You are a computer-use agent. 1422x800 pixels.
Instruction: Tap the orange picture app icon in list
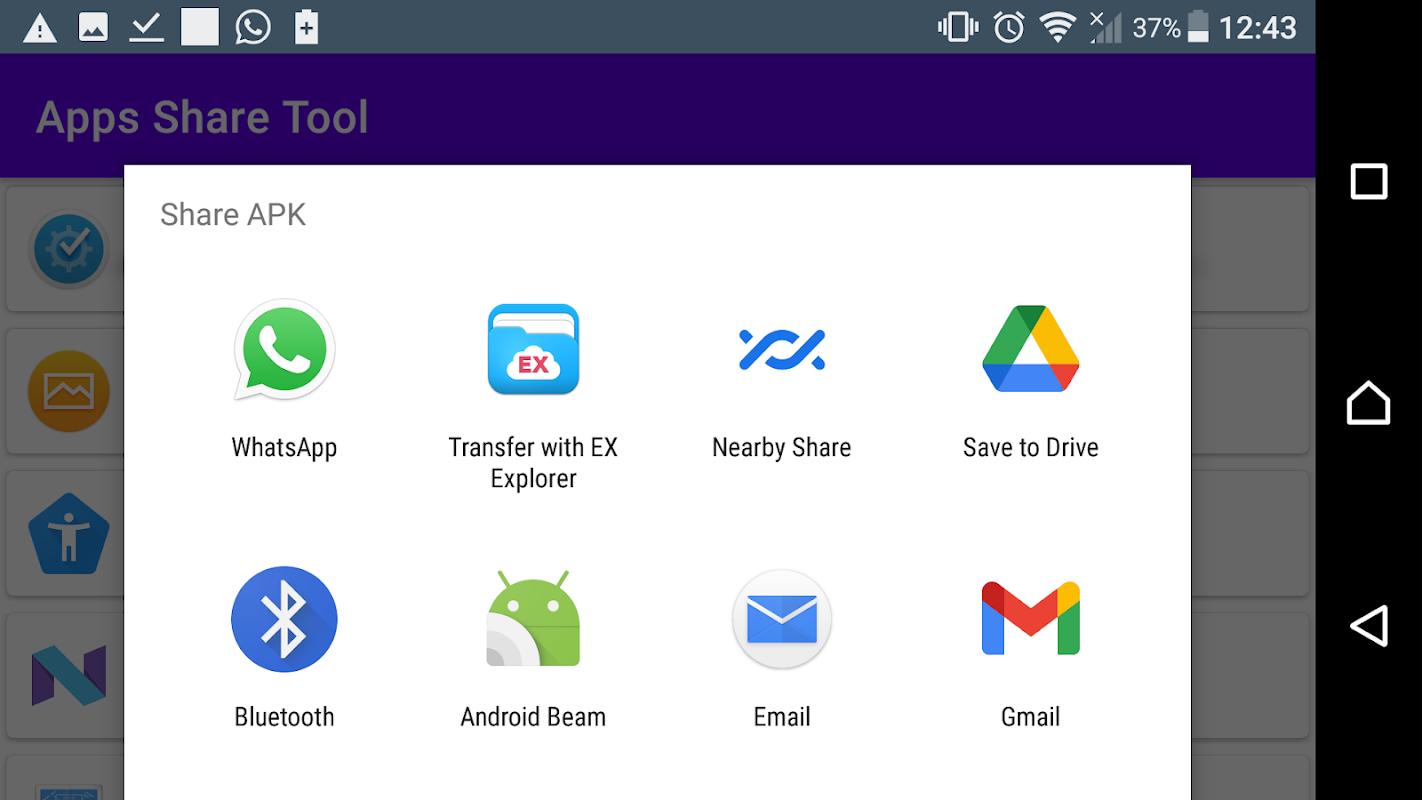[69, 391]
